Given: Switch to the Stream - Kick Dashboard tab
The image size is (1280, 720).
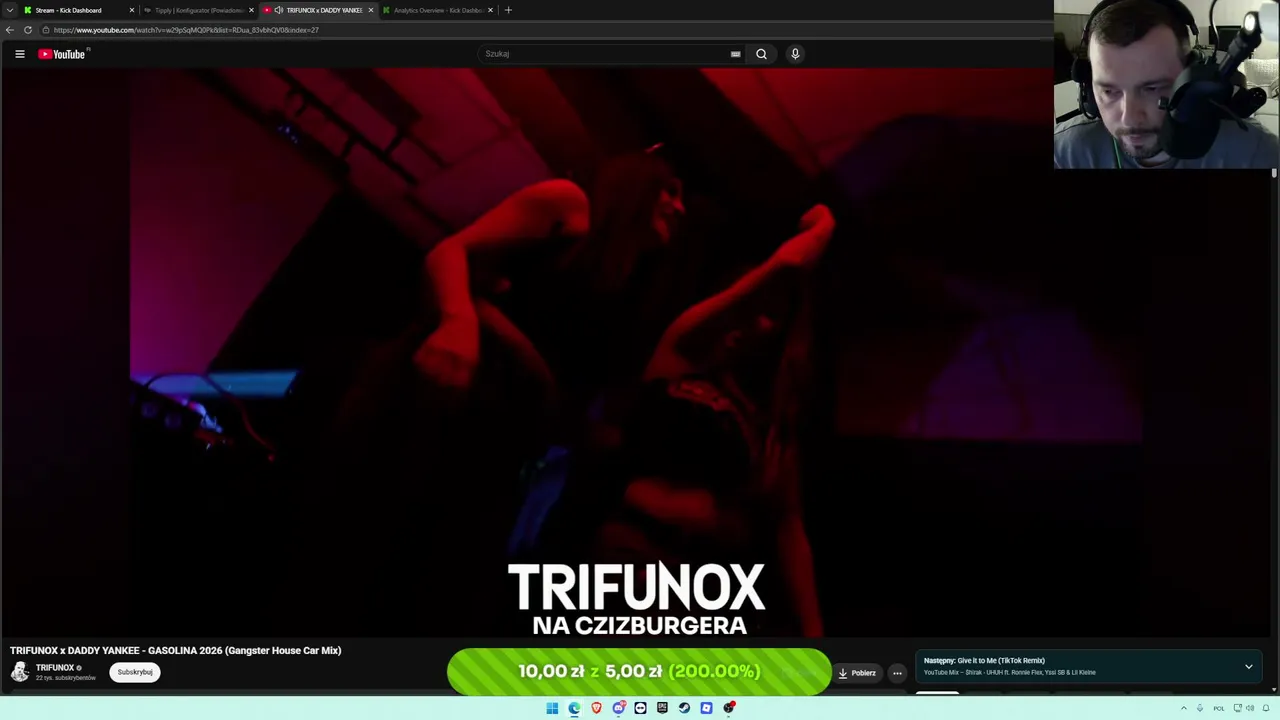Looking at the screenshot, I should point(76,10).
